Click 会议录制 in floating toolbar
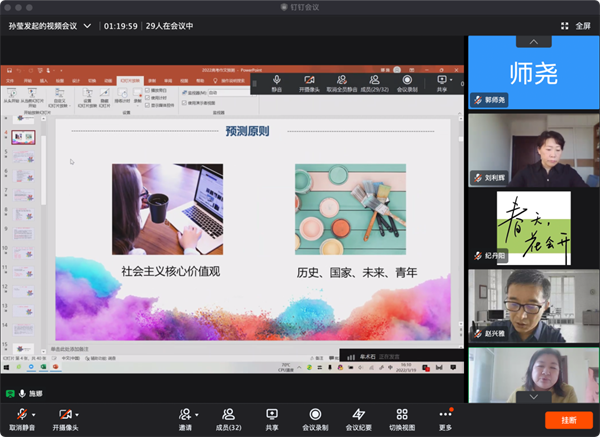This screenshot has width=600, height=437. [x=407, y=83]
